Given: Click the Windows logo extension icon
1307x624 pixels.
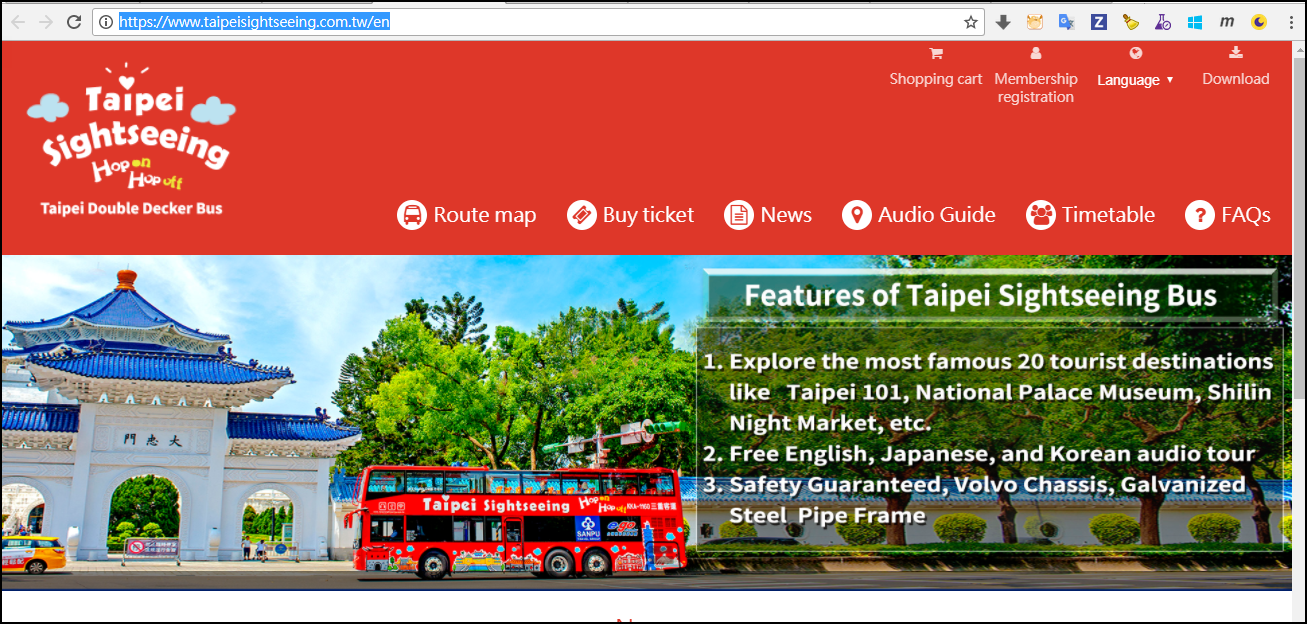Looking at the screenshot, I should [1194, 22].
